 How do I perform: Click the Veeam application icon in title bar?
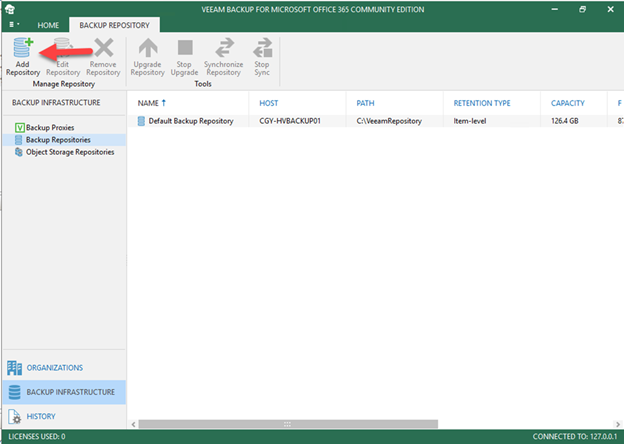coord(10,10)
